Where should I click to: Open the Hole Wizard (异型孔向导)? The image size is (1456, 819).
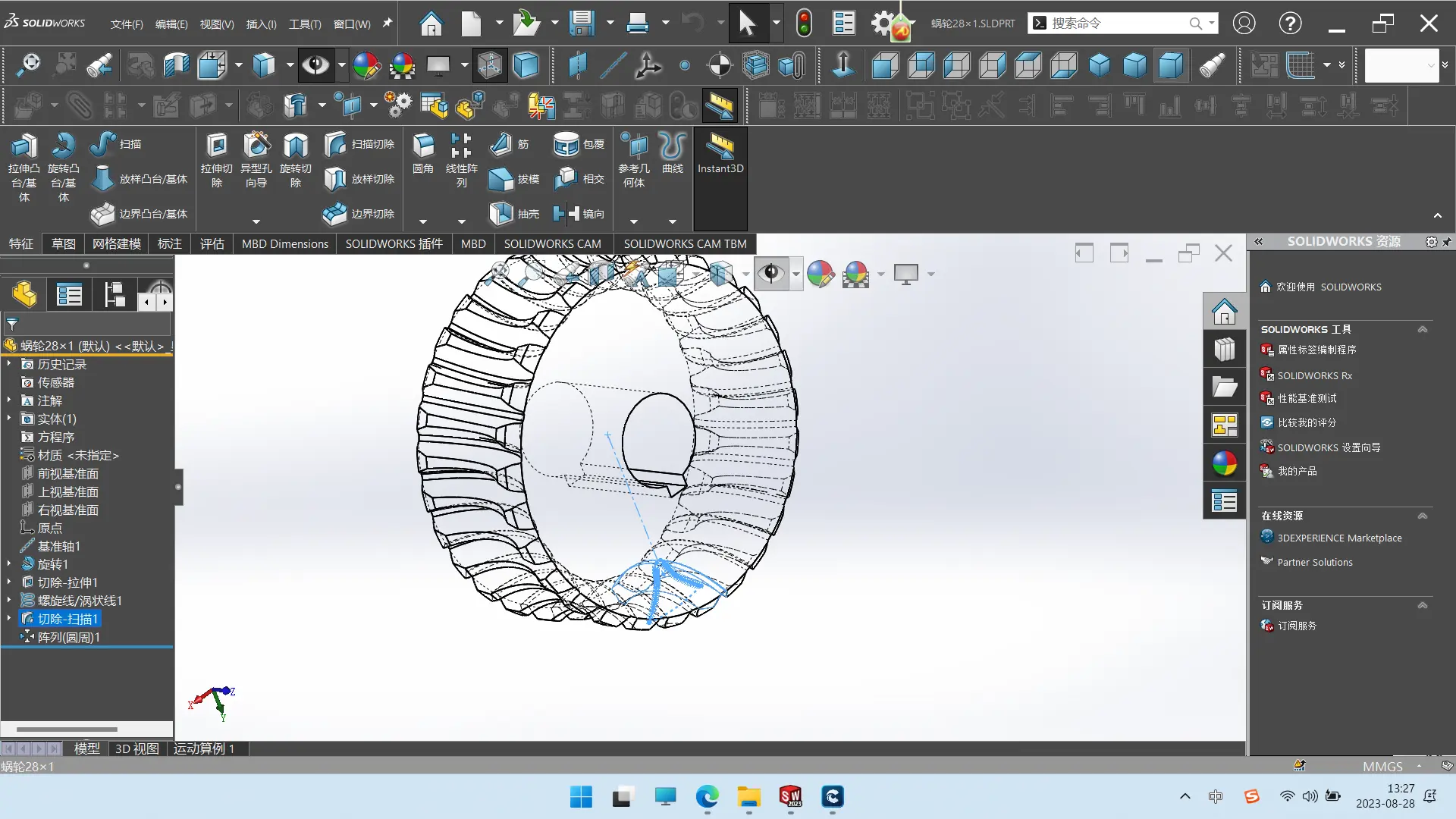coord(256,160)
